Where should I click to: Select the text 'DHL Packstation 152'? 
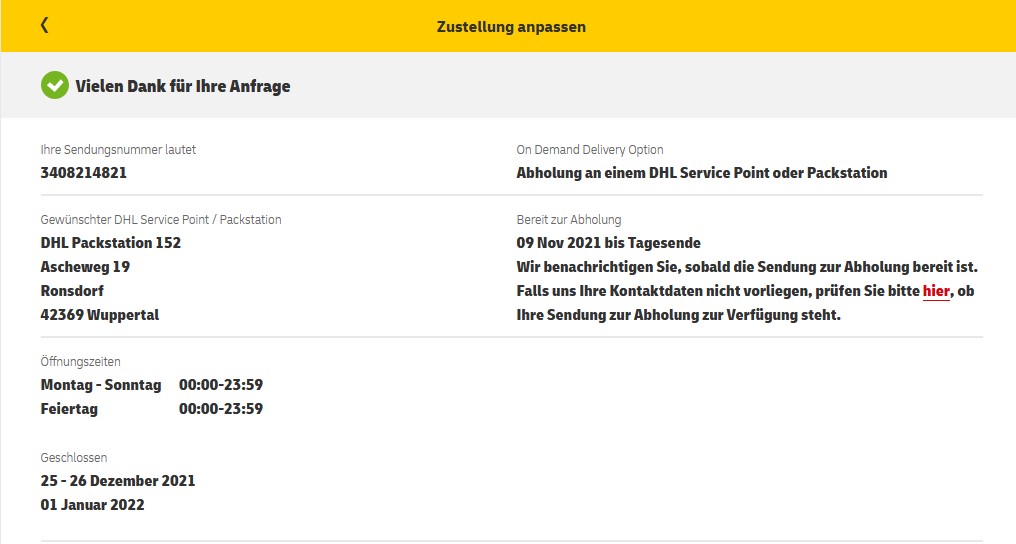[111, 243]
